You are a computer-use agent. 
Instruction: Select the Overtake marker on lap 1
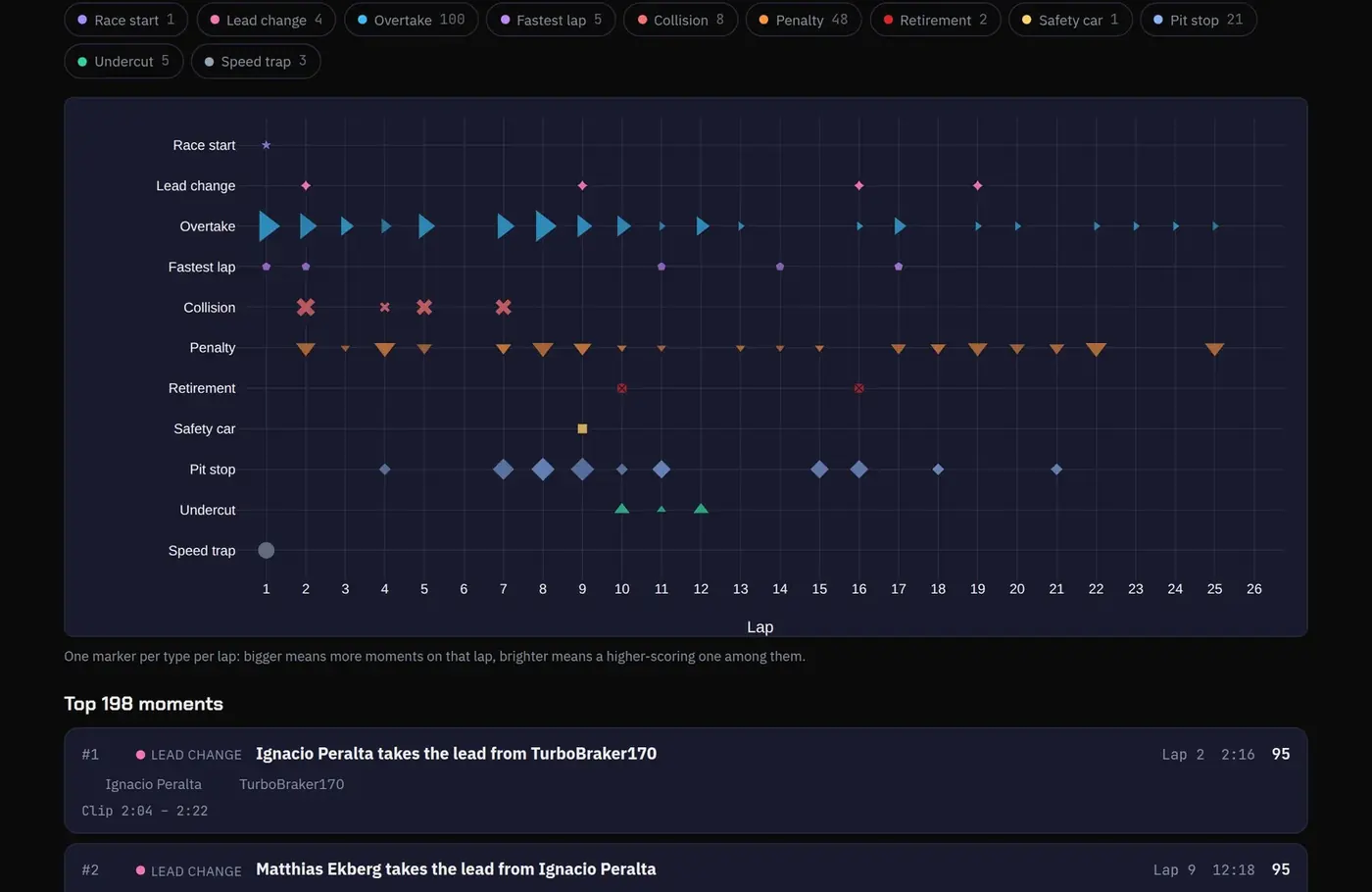269,226
